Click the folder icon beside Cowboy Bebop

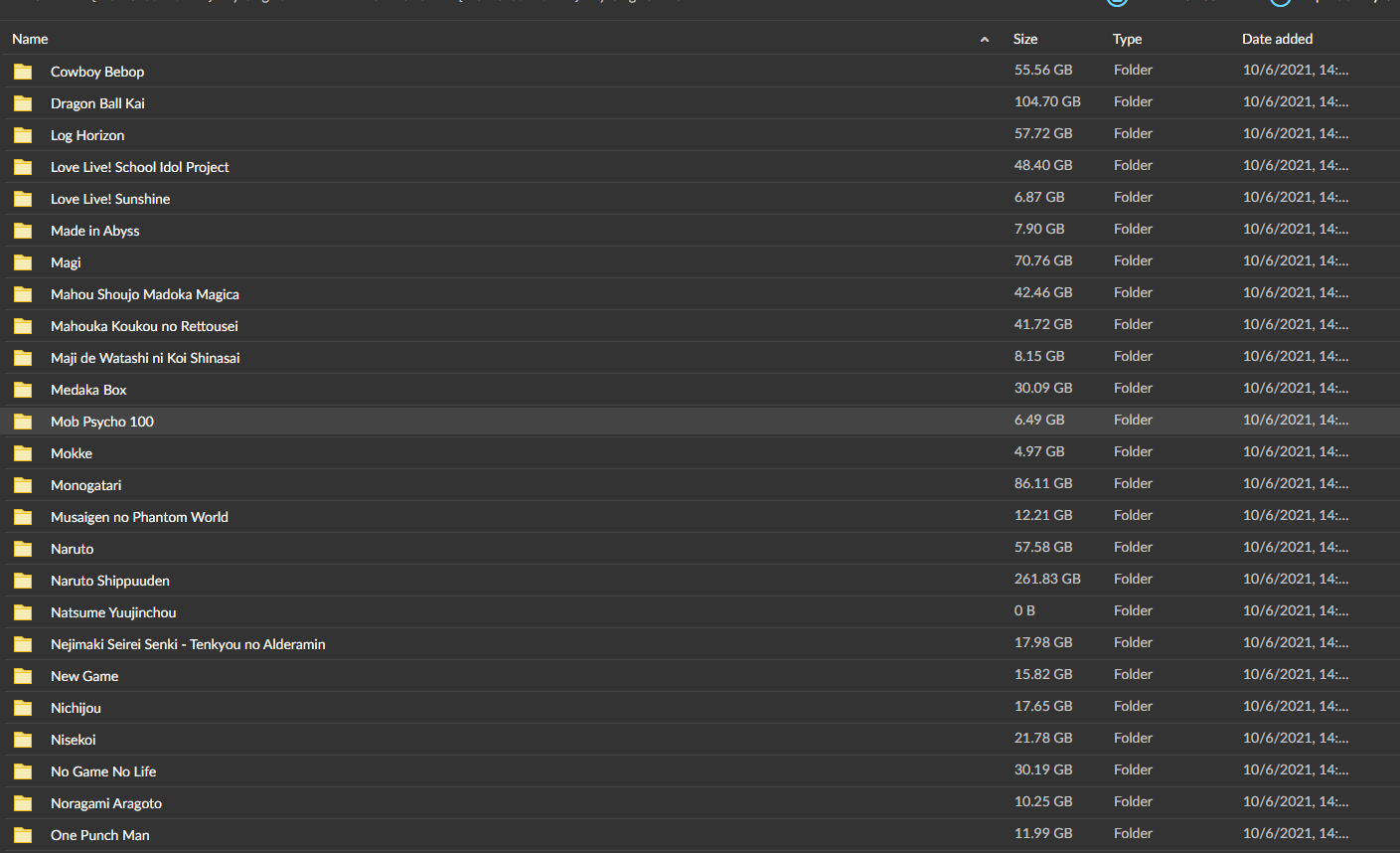[x=23, y=72]
